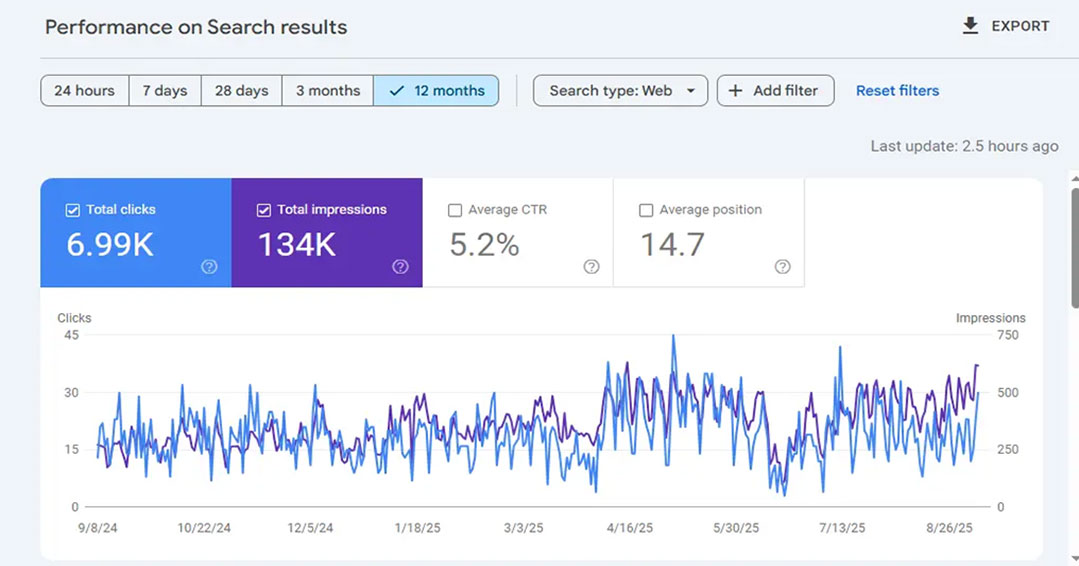Image resolution: width=1079 pixels, height=566 pixels.
Task: Click the plus icon in Add filter
Action: (736, 91)
